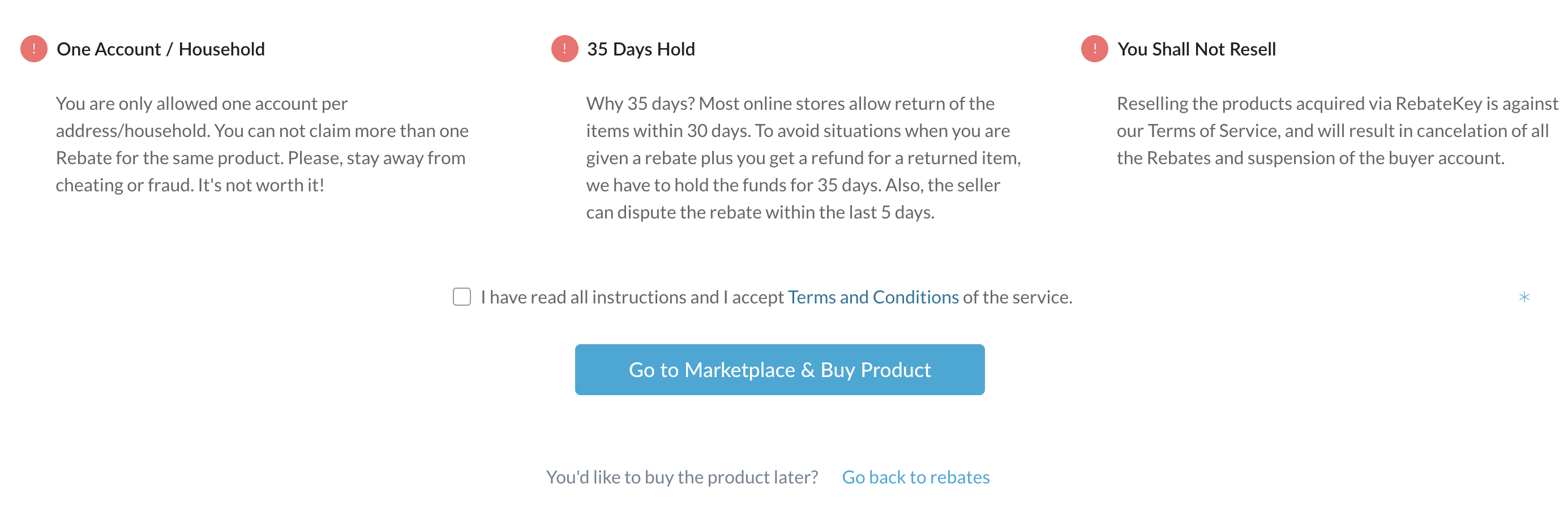Image resolution: width=1568 pixels, height=505 pixels.
Task: Tick the box confirming you read all instructions
Action: click(462, 297)
